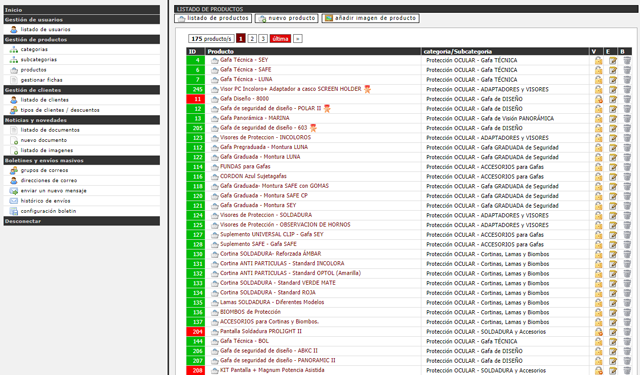Viewport: 640px width, 375px height.
Task: Click añadir imagen de producto button
Action: tap(370, 18)
